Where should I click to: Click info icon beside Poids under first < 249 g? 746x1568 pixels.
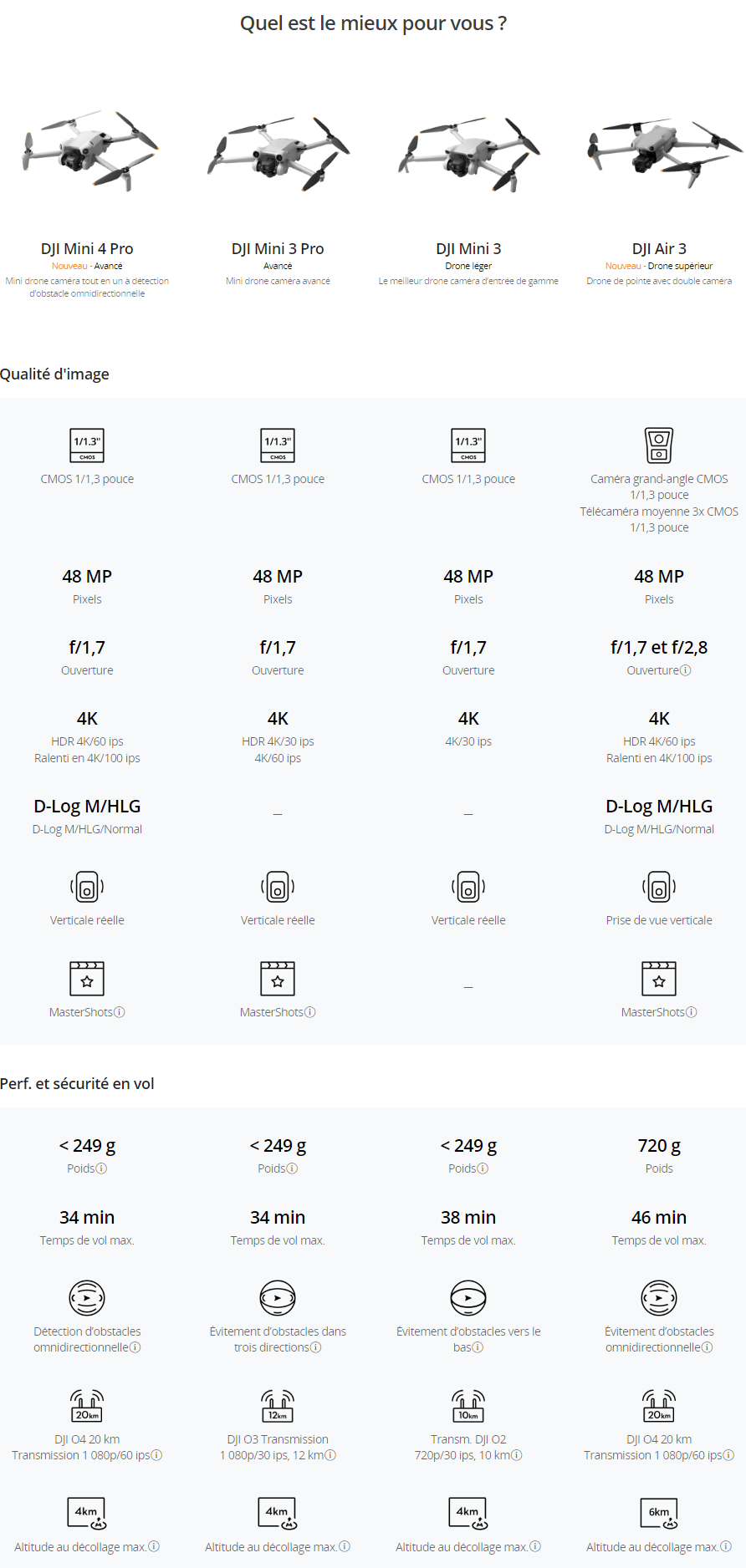101,1168
